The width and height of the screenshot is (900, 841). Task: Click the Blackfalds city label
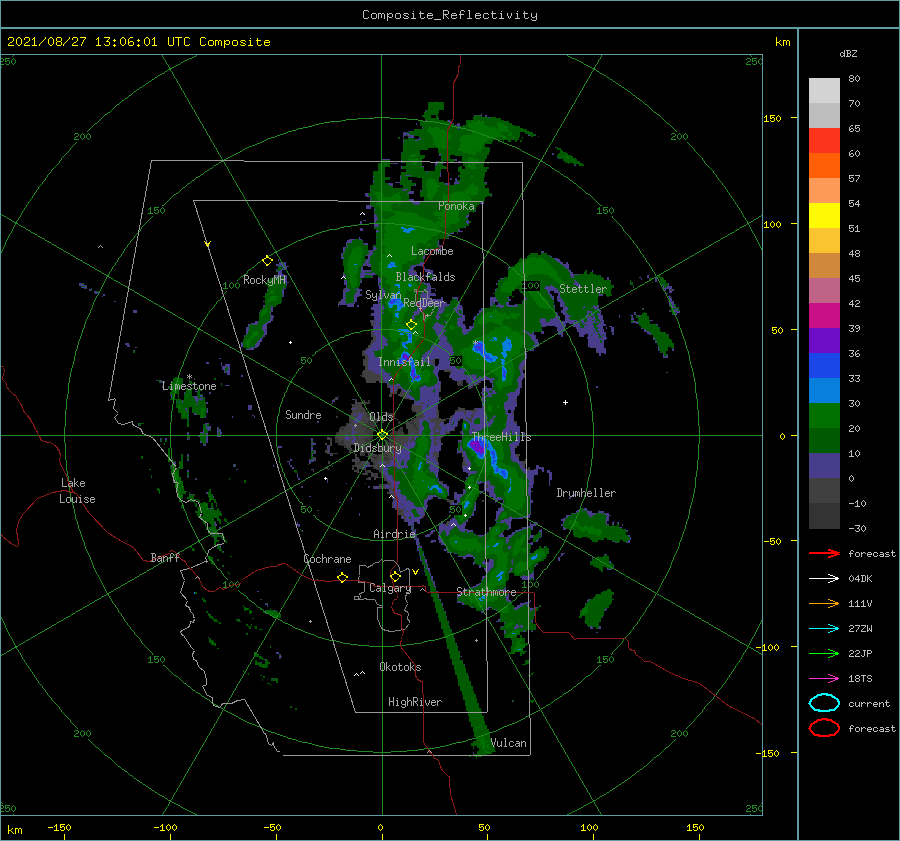pos(425,277)
